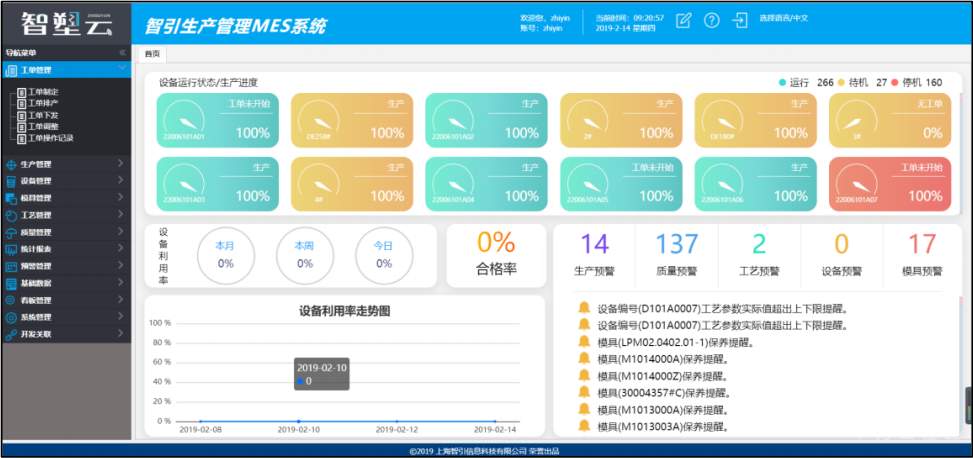The width and height of the screenshot is (973, 458).
Task: Click the 0% 合格率 card
Action: point(496,255)
